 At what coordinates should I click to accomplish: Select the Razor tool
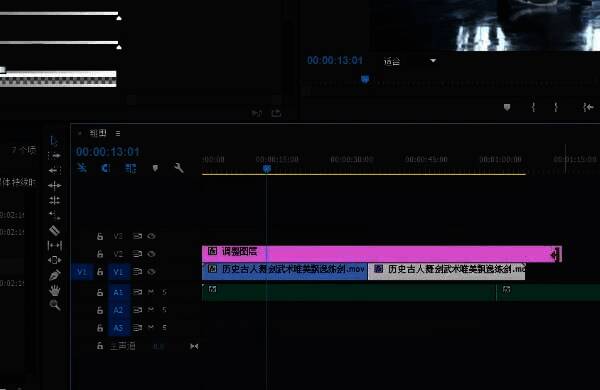click(54, 230)
